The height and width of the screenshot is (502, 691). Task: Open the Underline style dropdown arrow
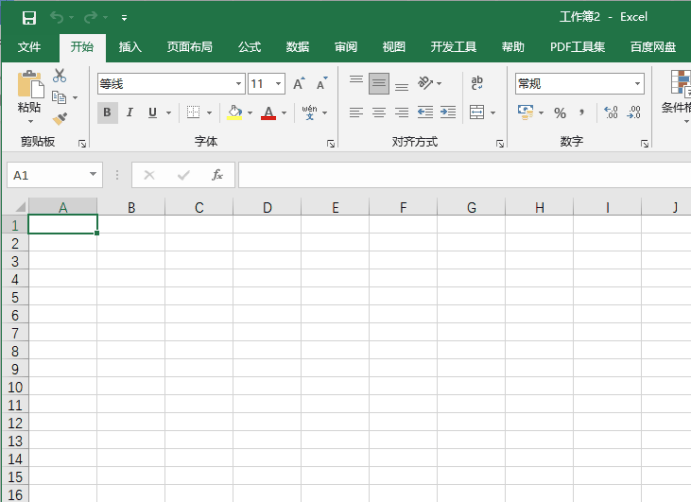(168, 113)
